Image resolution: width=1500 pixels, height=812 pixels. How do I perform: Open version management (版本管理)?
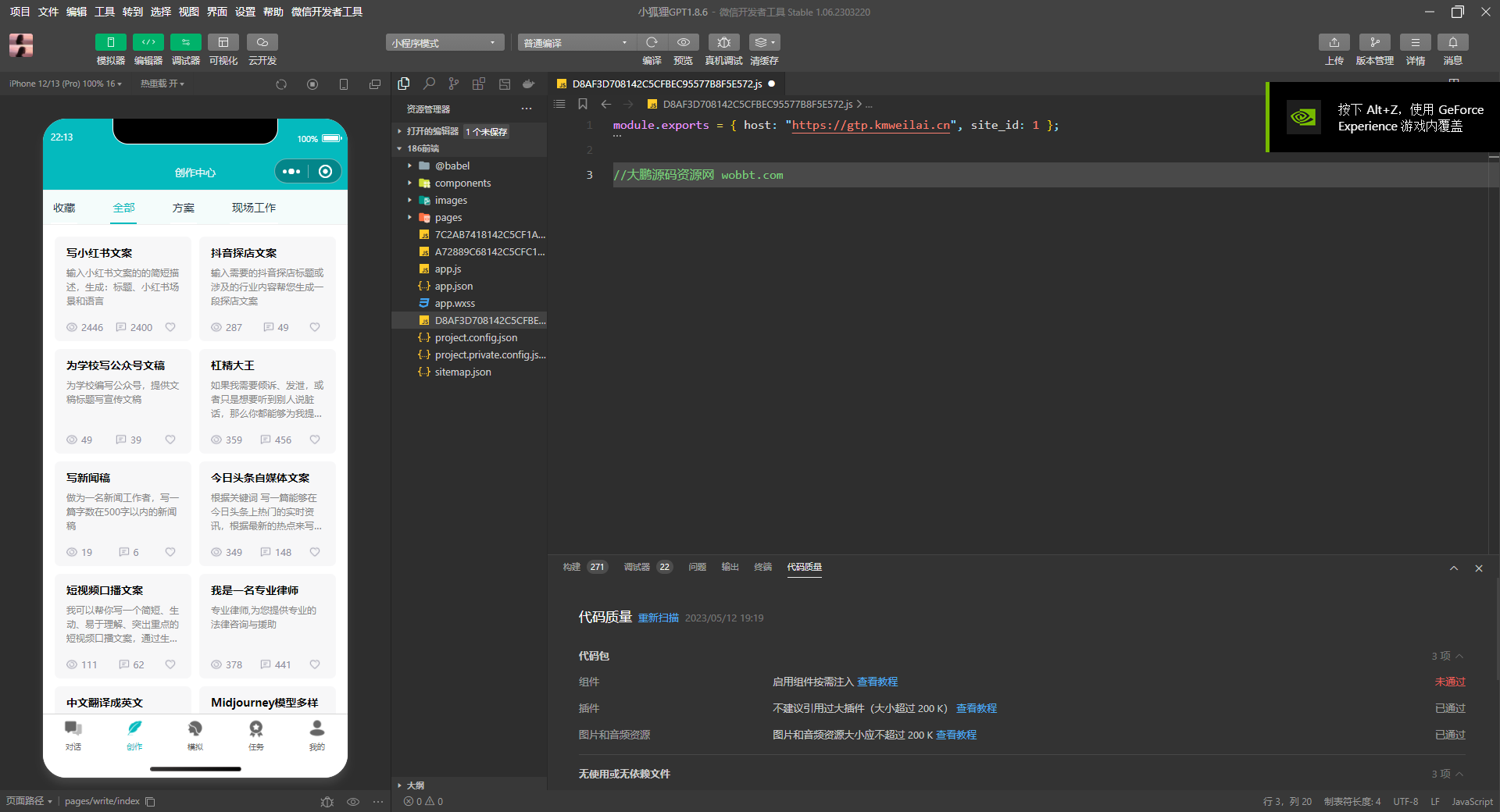1374,43
